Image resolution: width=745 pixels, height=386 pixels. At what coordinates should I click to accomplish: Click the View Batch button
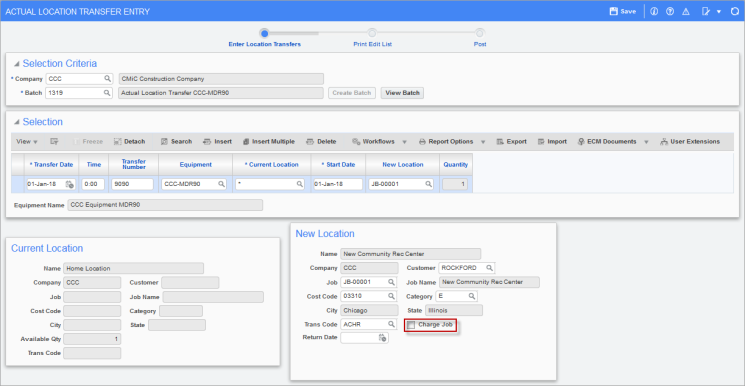[402, 93]
